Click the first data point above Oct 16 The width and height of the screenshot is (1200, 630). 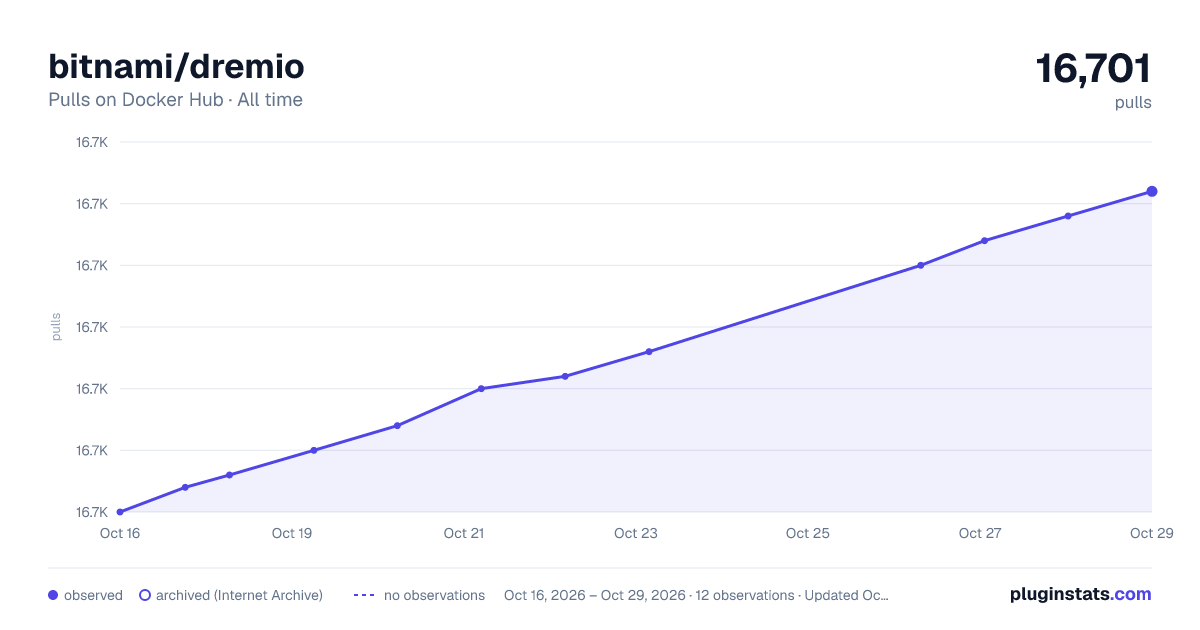pos(120,512)
